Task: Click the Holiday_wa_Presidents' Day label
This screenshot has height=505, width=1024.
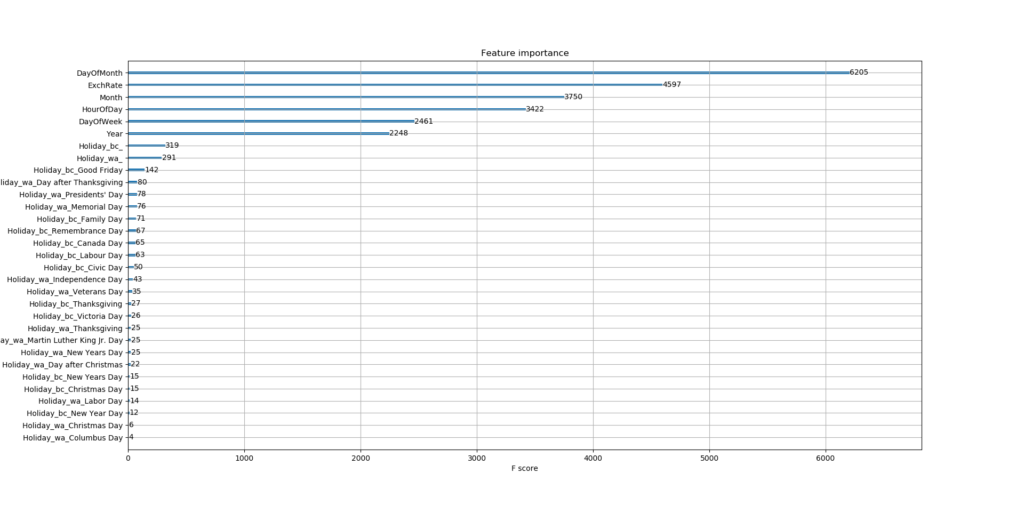Action: (71, 195)
